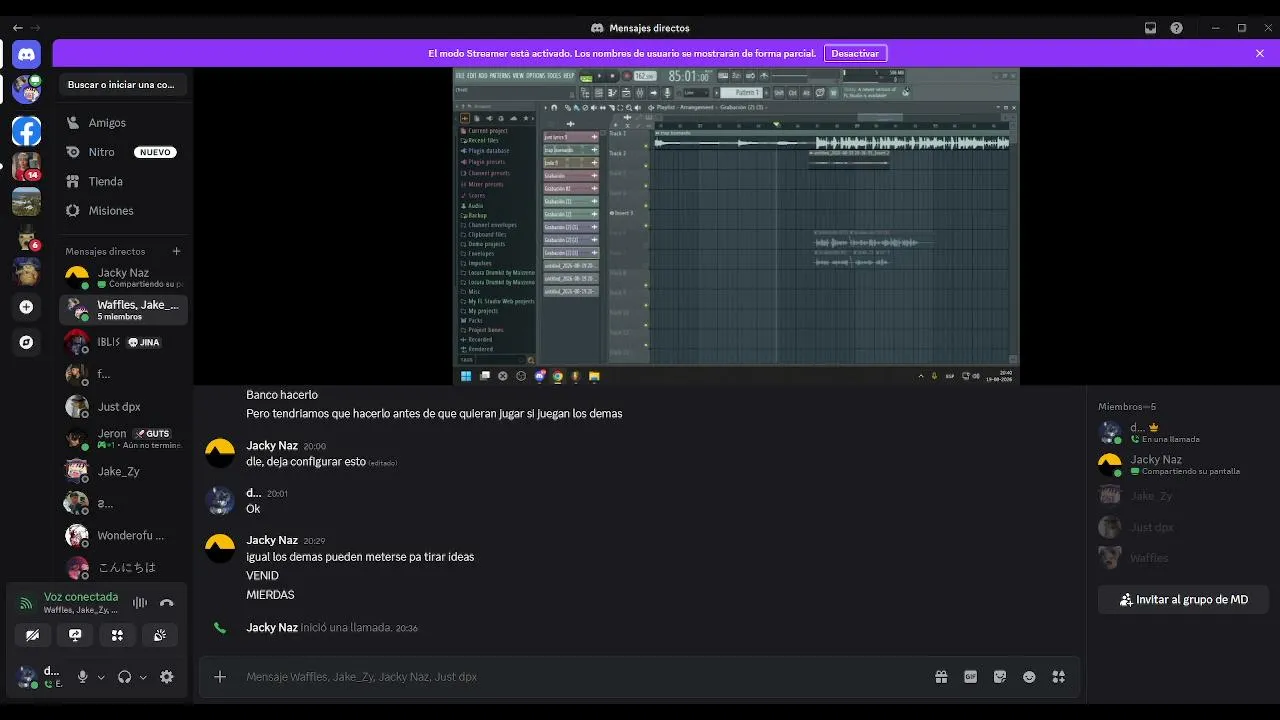Click Jacky Naz's shared screen stream

tap(736, 227)
